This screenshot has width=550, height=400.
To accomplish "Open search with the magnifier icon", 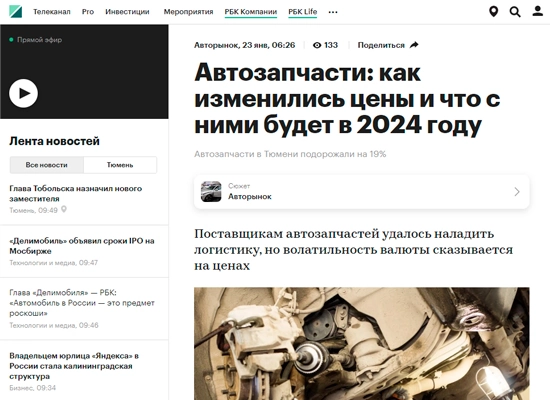I will pos(515,12).
